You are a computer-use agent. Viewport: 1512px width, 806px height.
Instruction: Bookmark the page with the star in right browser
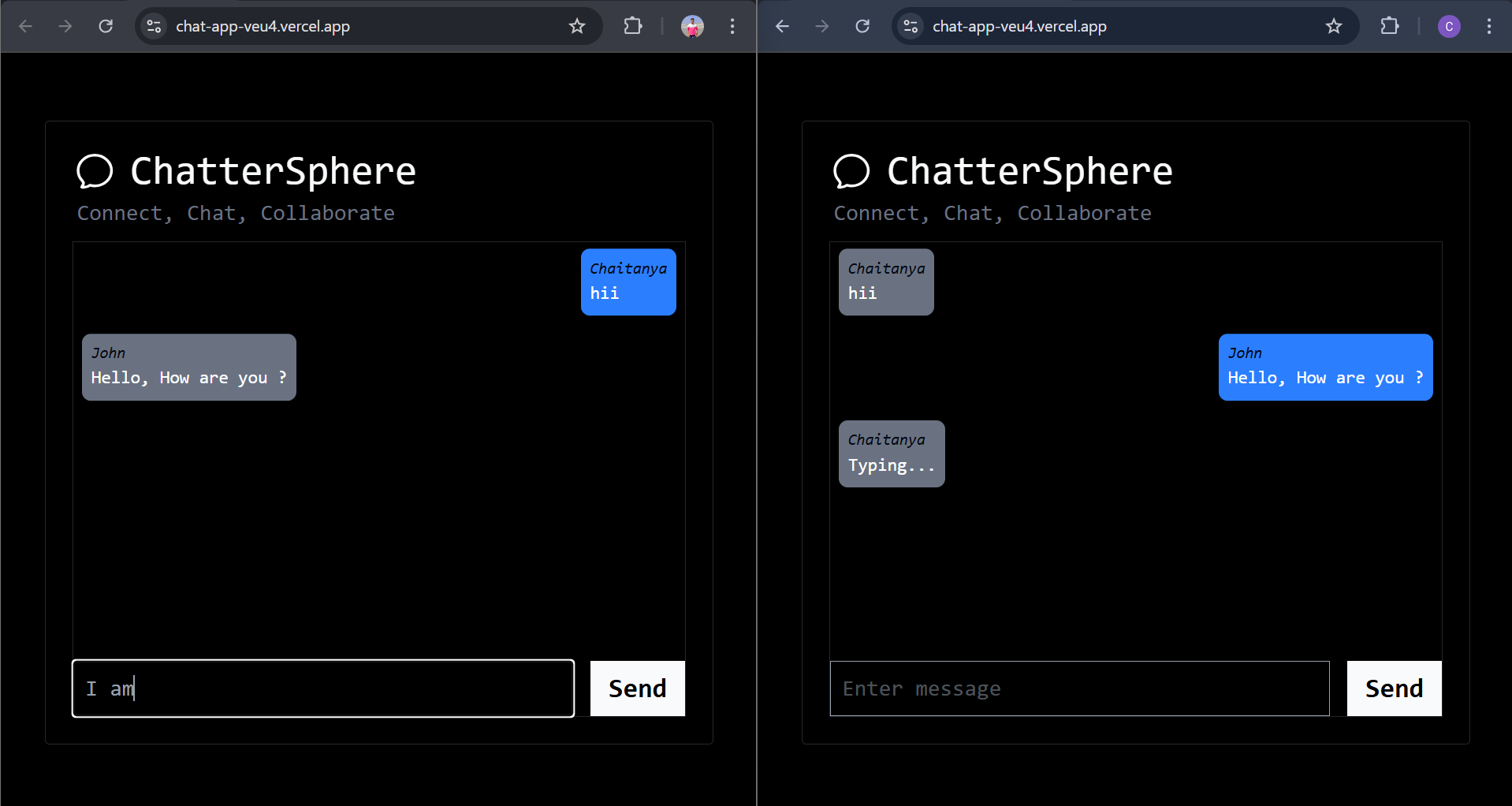[x=1334, y=26]
